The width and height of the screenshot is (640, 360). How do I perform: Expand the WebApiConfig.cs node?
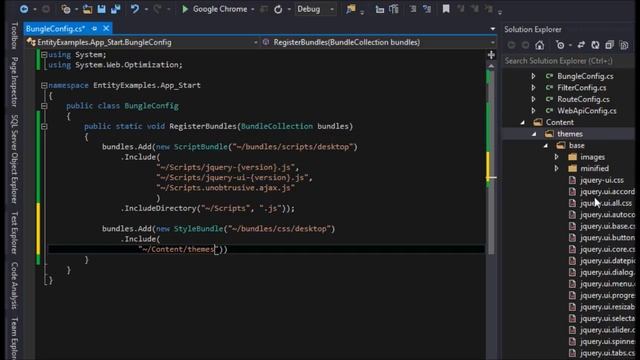(x=533, y=111)
